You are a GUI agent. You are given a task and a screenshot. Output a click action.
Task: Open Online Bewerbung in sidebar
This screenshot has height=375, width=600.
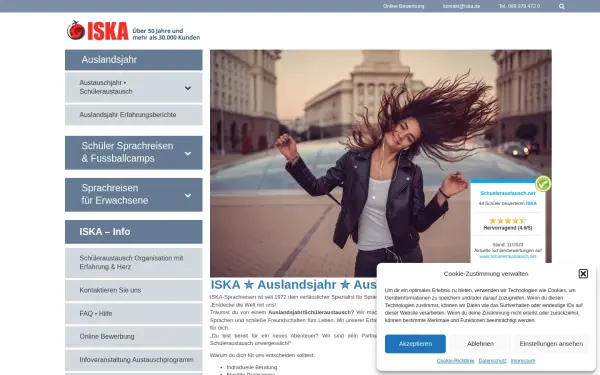click(134, 337)
